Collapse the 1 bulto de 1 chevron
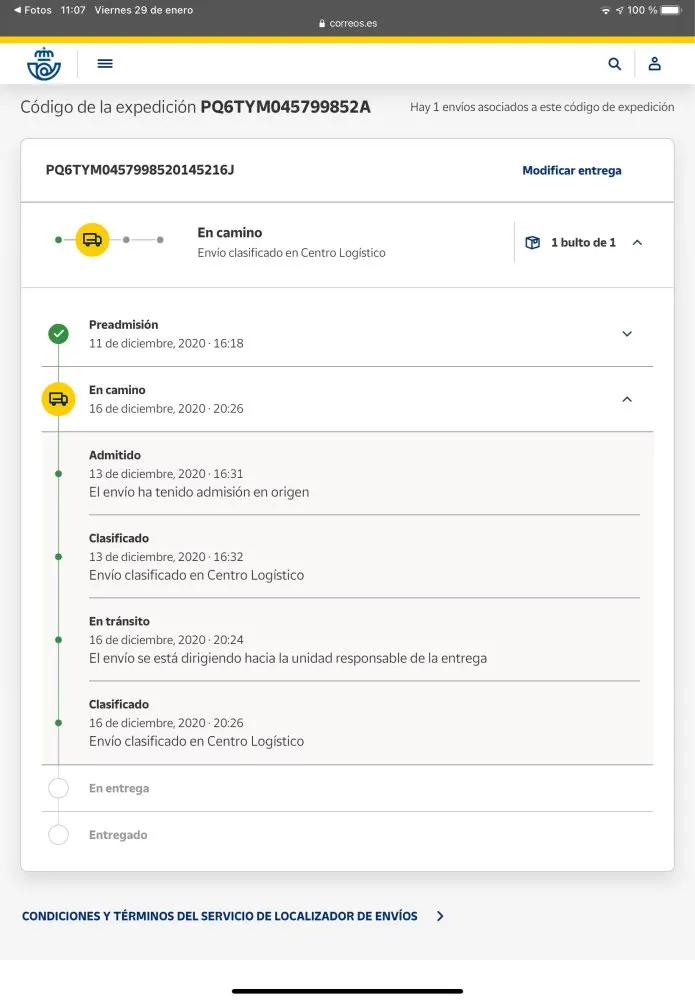The height and width of the screenshot is (1000, 695). coord(638,243)
